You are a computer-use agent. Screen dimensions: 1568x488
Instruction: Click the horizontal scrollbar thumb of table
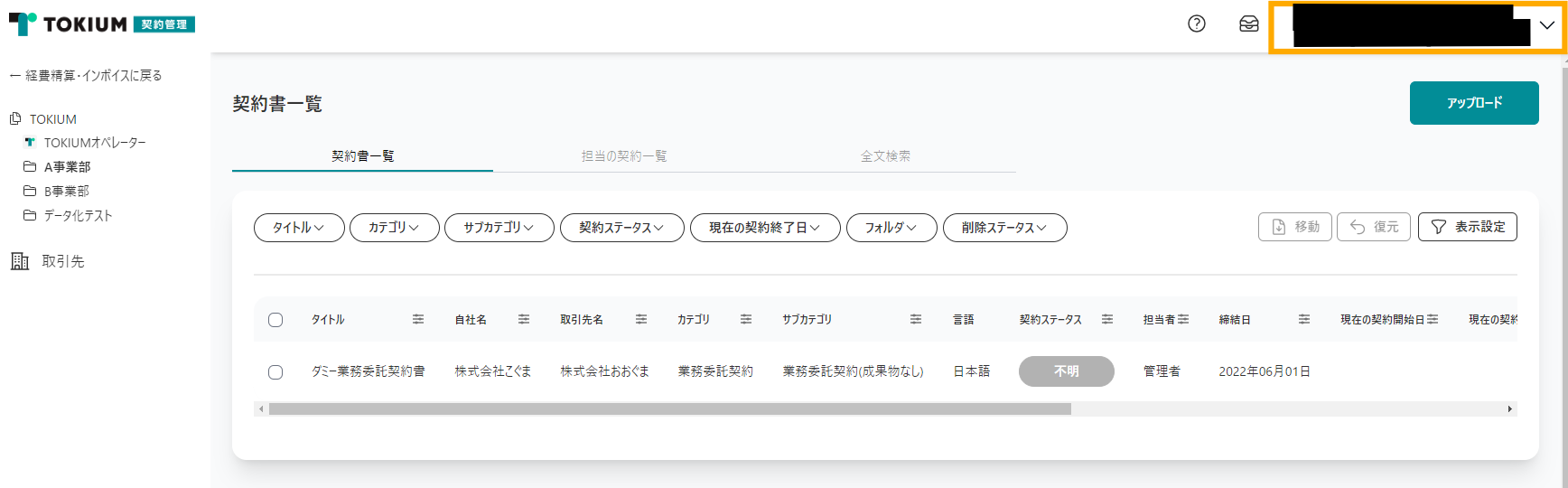click(670, 409)
